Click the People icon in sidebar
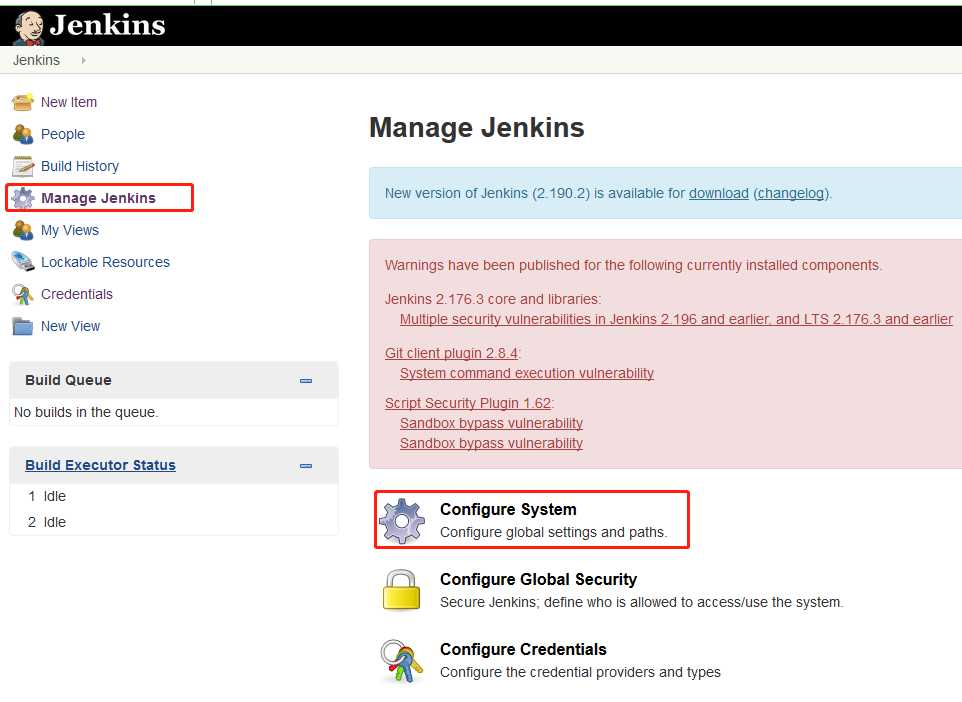 pos(23,134)
